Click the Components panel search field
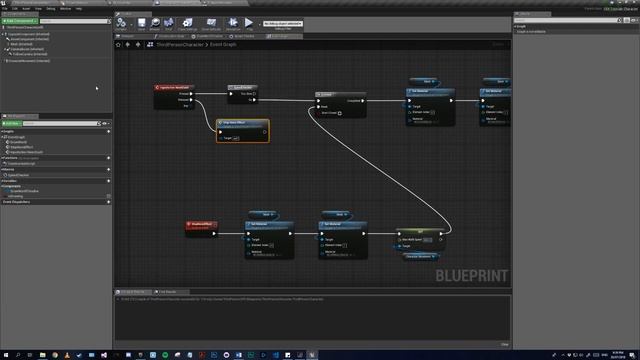Image resolution: width=640 pixels, height=360 pixels. point(75,21)
